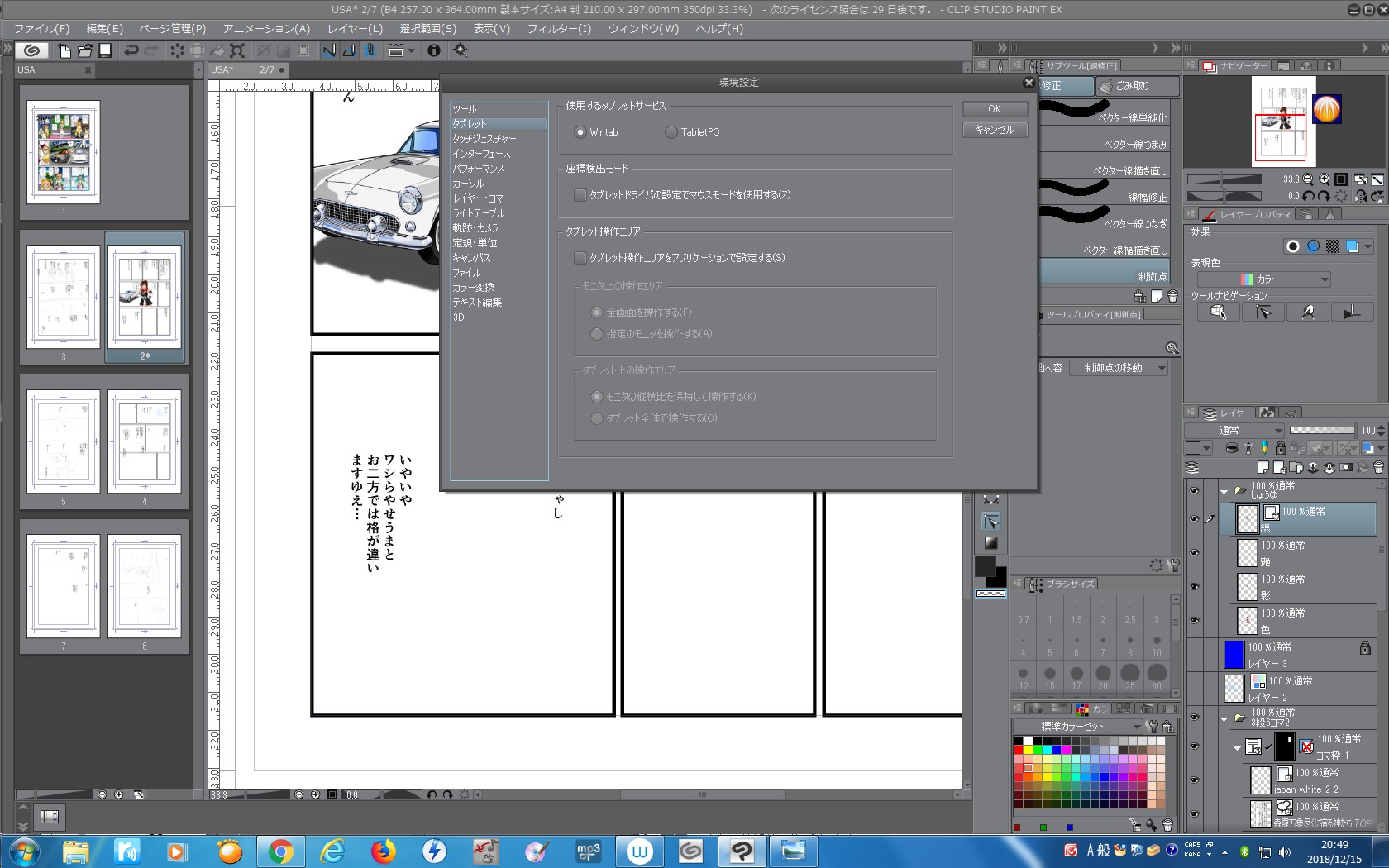Open page 1 thumbnail in page manager

(64, 152)
